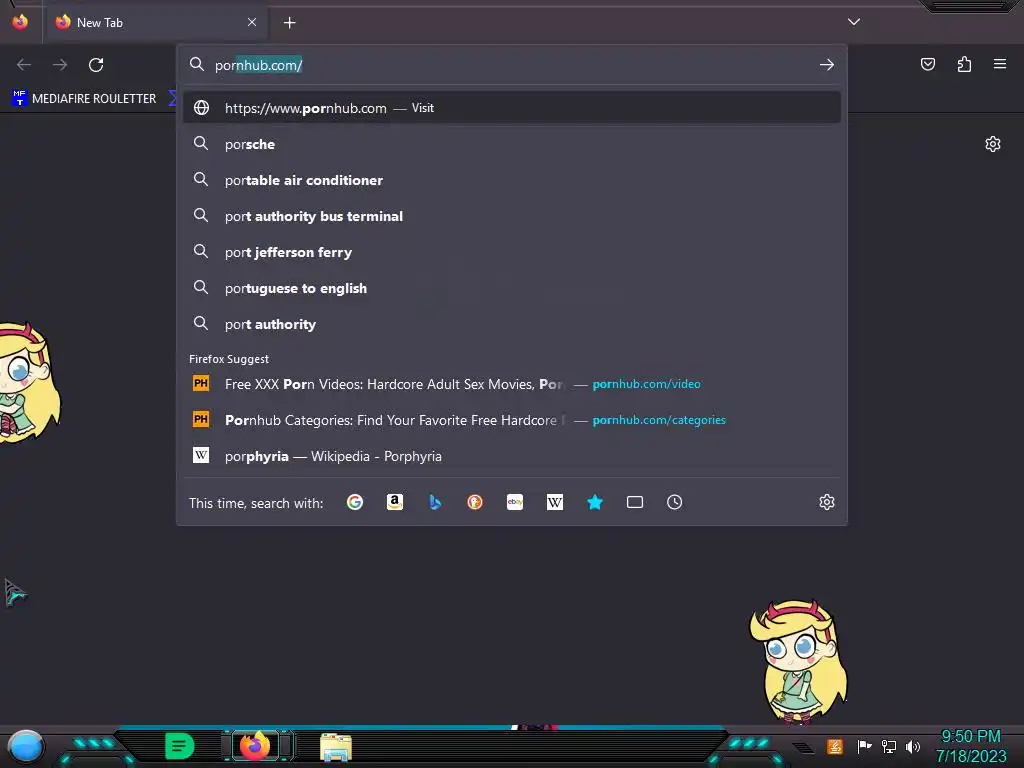The height and width of the screenshot is (768, 1024).
Task: Search with DuckDuckGo one-off engine icon
Action: point(475,502)
